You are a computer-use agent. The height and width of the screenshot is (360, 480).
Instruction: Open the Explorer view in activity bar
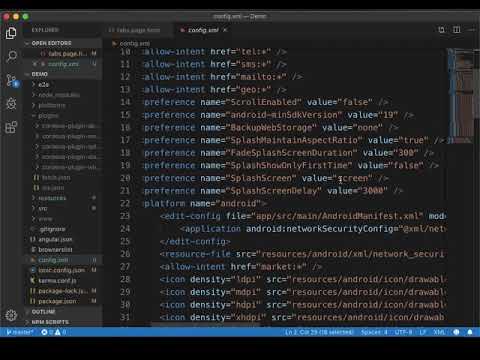tap(11, 33)
